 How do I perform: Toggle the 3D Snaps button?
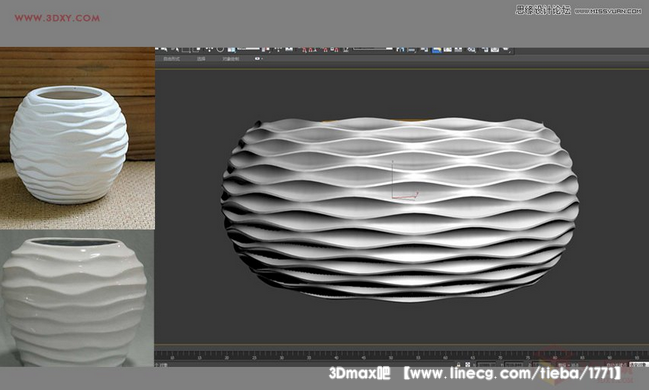coord(304,50)
